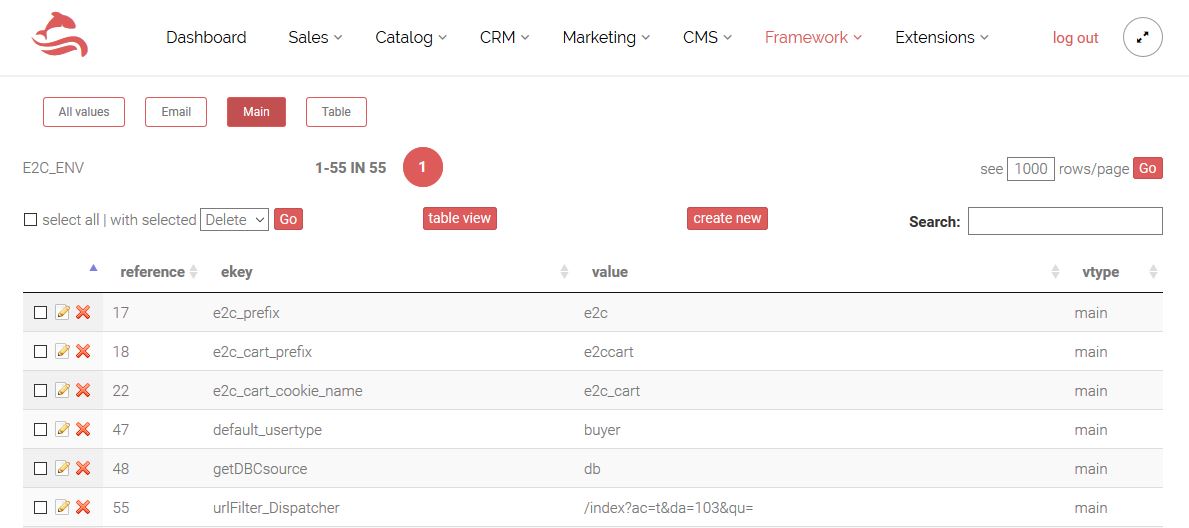Image resolution: width=1189 pixels, height=528 pixels.
Task: Expand the Framework menu
Action: coord(813,37)
